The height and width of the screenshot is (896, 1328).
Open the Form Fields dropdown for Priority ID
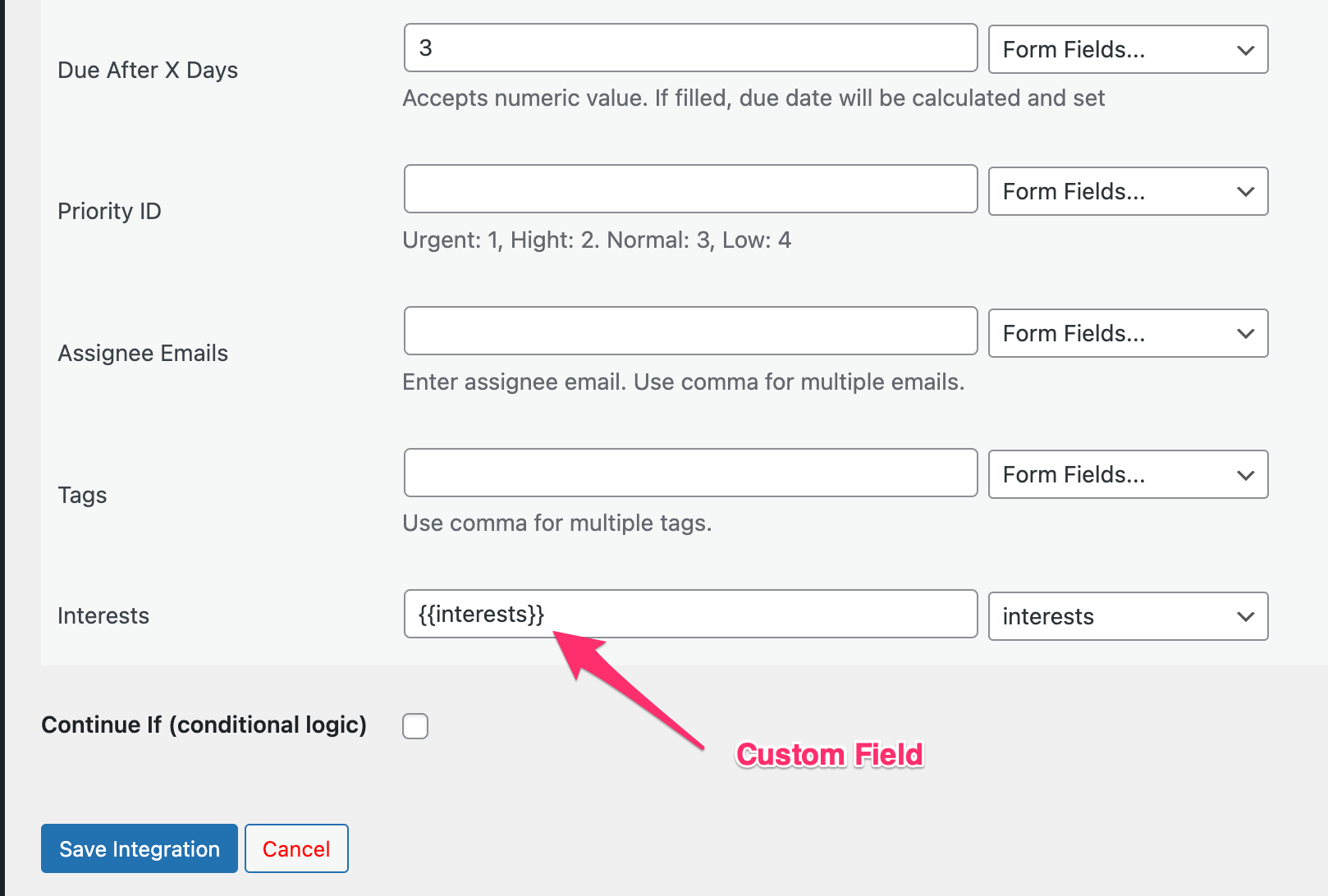pyautogui.click(x=1128, y=191)
